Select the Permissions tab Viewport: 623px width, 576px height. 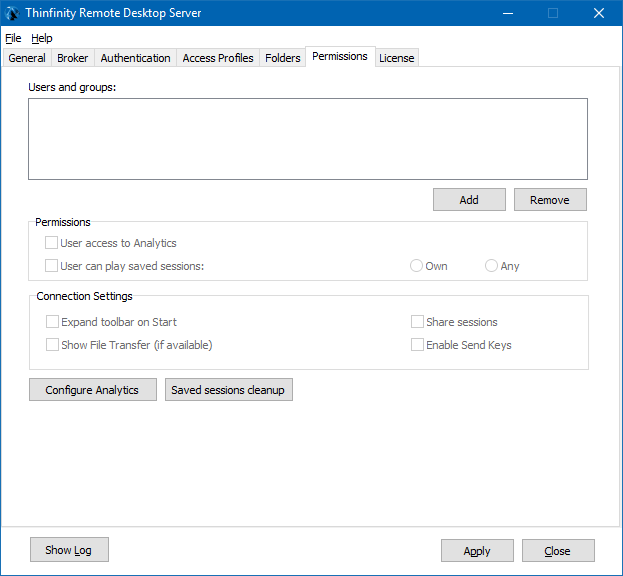pyautogui.click(x=340, y=56)
